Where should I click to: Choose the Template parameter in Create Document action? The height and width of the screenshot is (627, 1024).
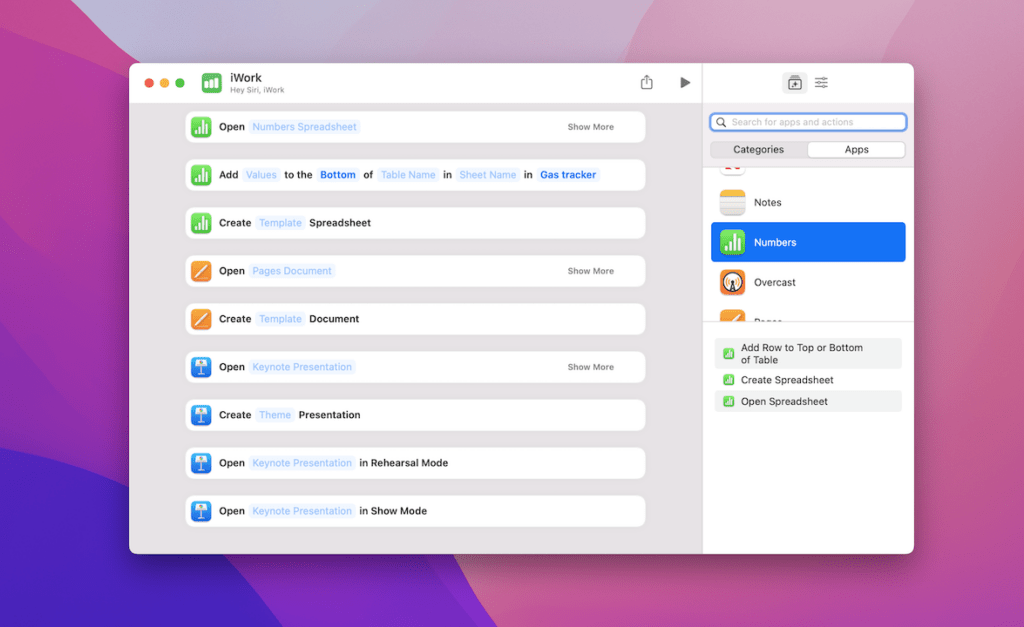[x=280, y=319]
